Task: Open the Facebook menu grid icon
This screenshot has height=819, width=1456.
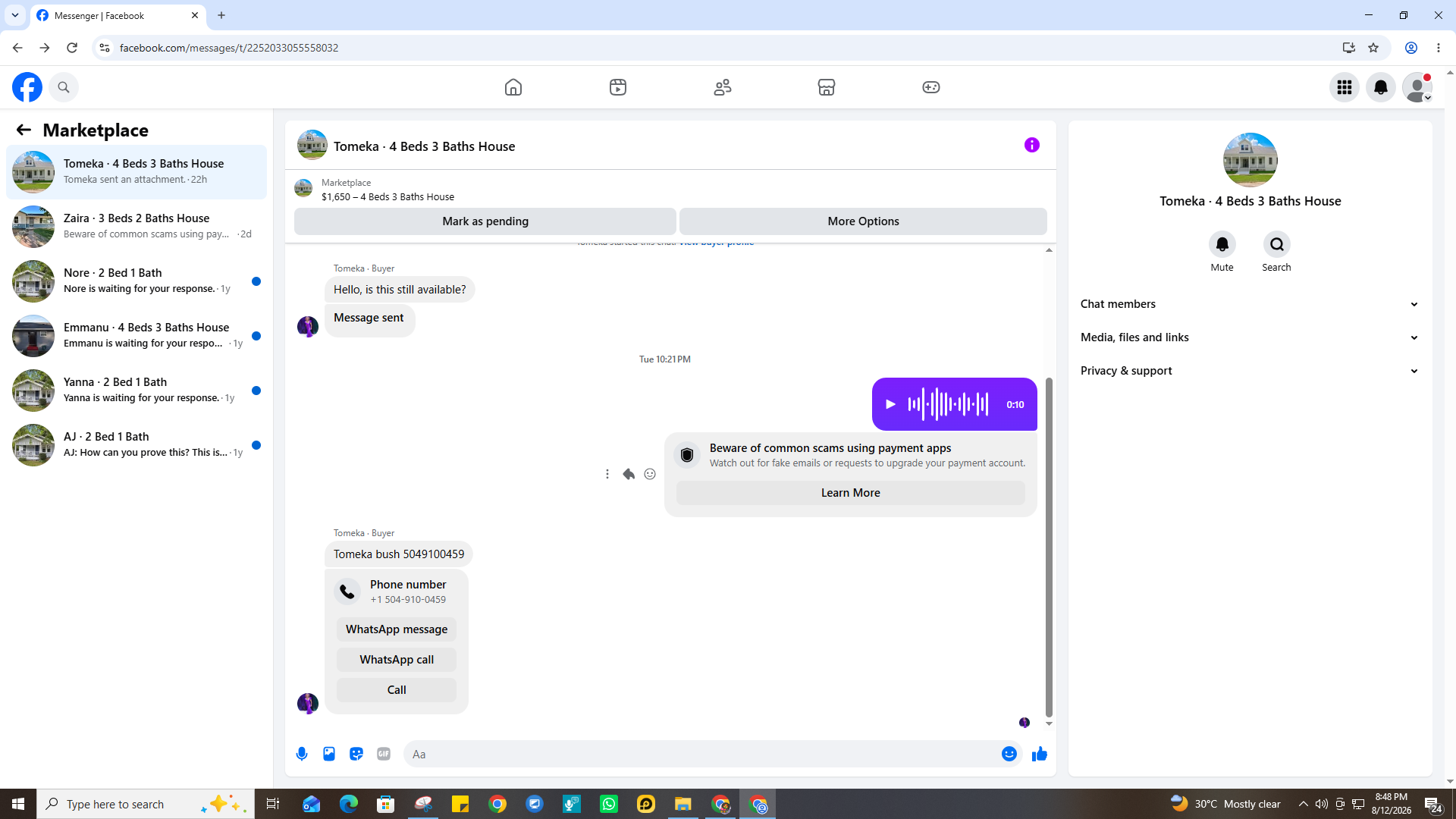Action: tap(1345, 87)
